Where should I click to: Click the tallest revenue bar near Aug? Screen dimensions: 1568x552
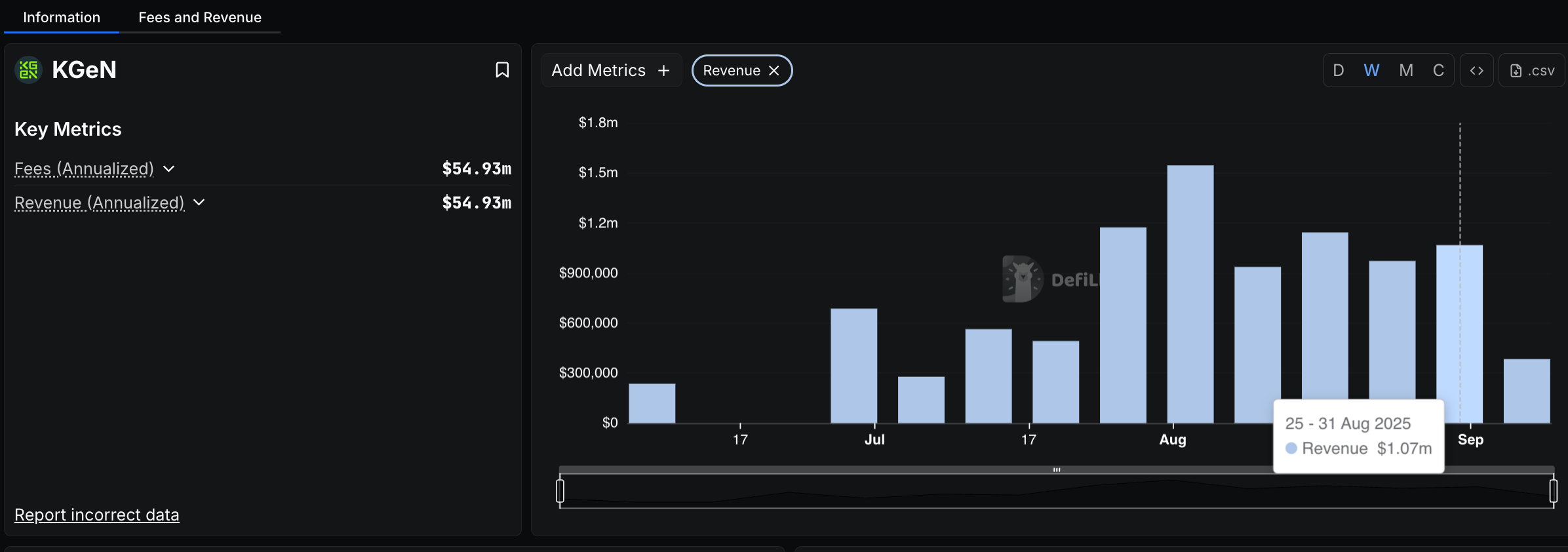click(x=1190, y=294)
